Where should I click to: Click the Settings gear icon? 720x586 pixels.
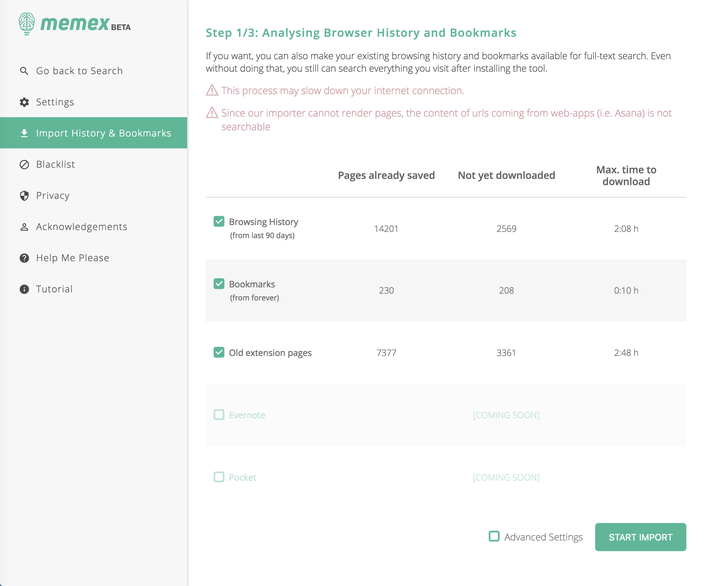coord(24,102)
